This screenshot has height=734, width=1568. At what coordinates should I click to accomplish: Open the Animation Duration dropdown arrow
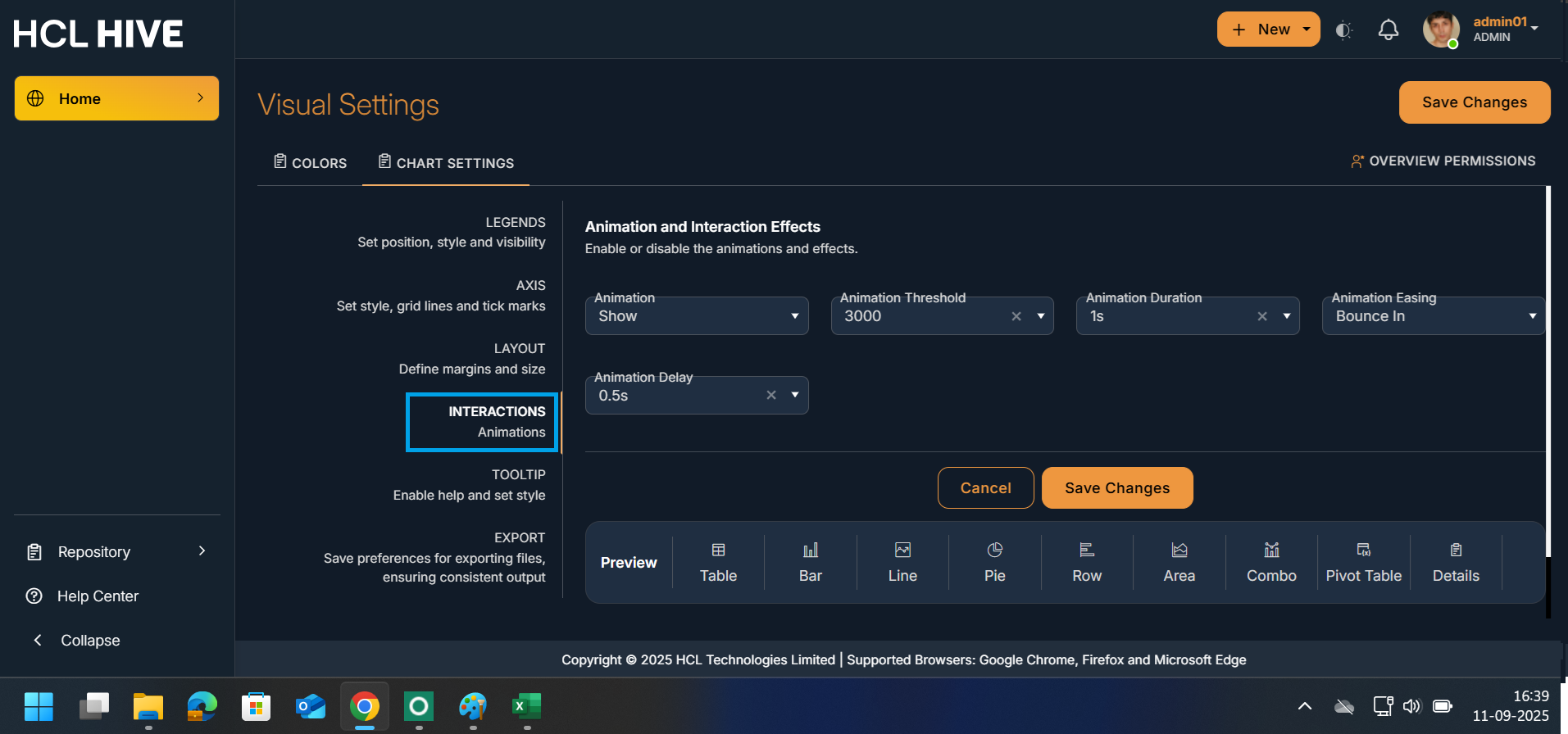pos(1287,316)
